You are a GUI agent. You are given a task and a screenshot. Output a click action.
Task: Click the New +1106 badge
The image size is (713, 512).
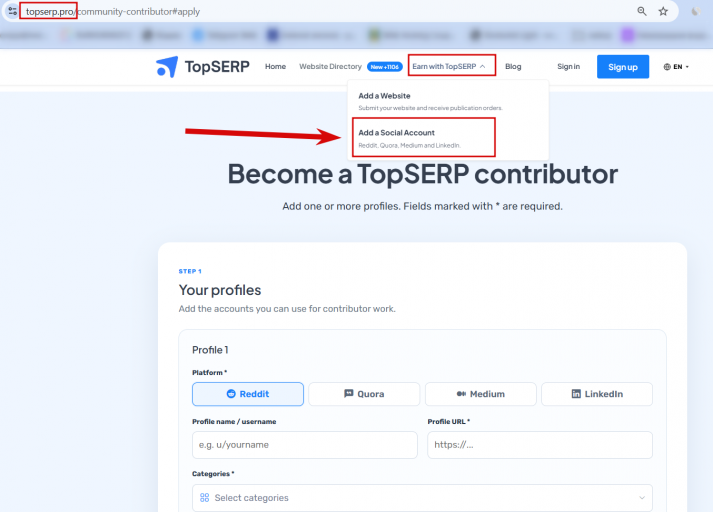pos(384,67)
